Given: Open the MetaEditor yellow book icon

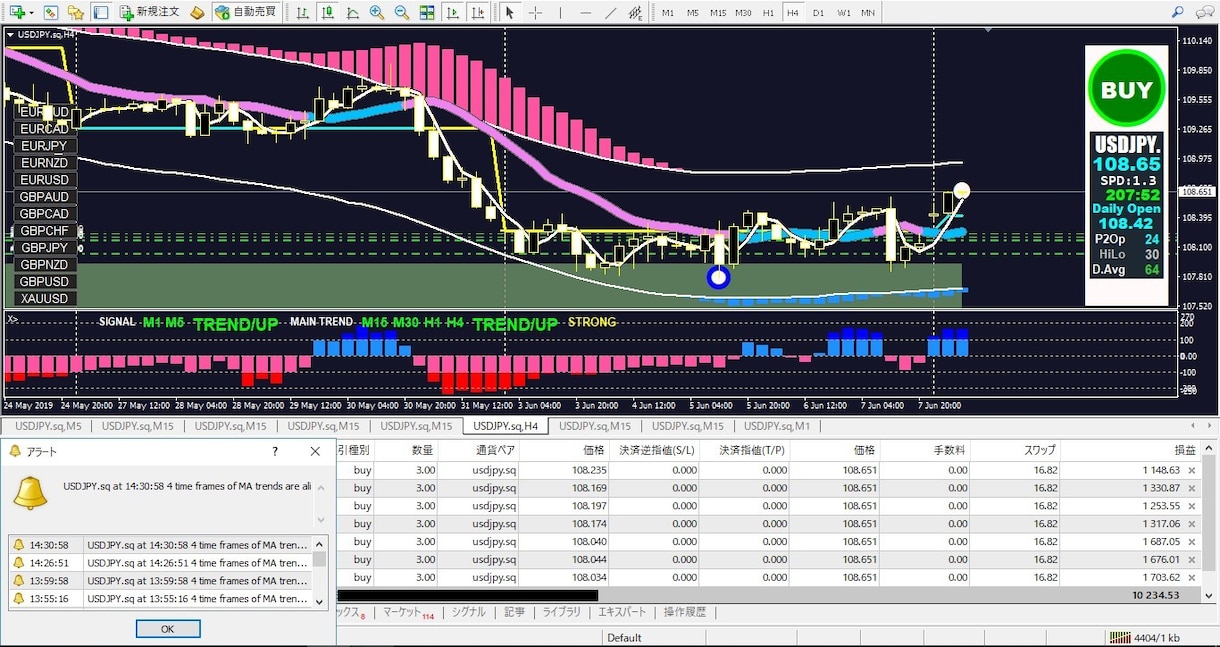Looking at the screenshot, I should 197,12.
